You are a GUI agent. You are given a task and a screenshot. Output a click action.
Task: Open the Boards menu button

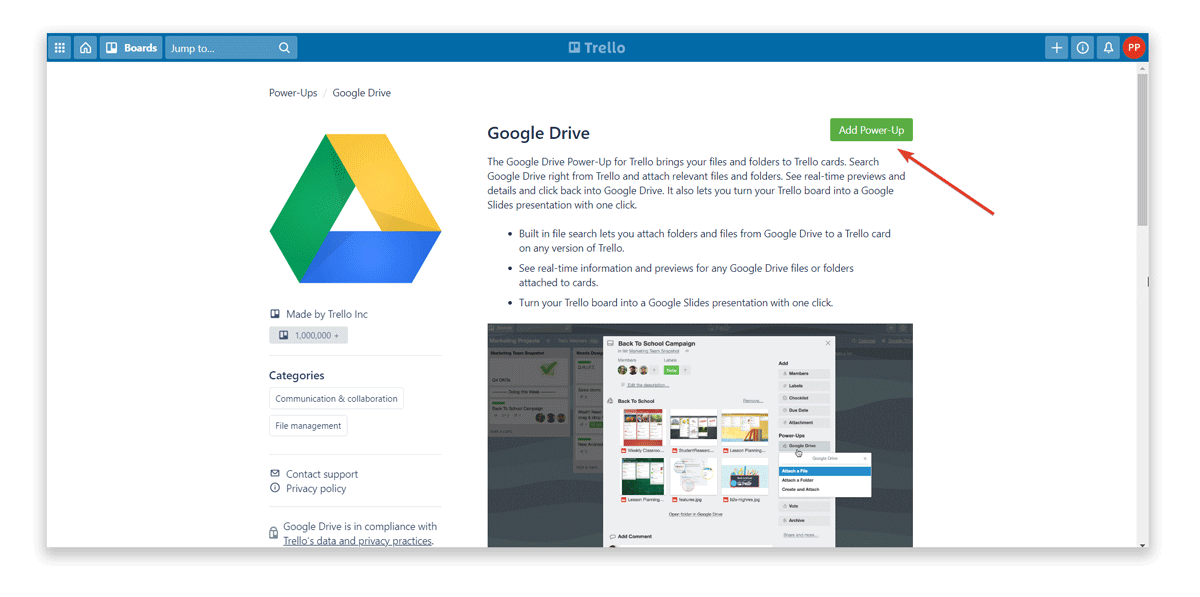tap(131, 47)
